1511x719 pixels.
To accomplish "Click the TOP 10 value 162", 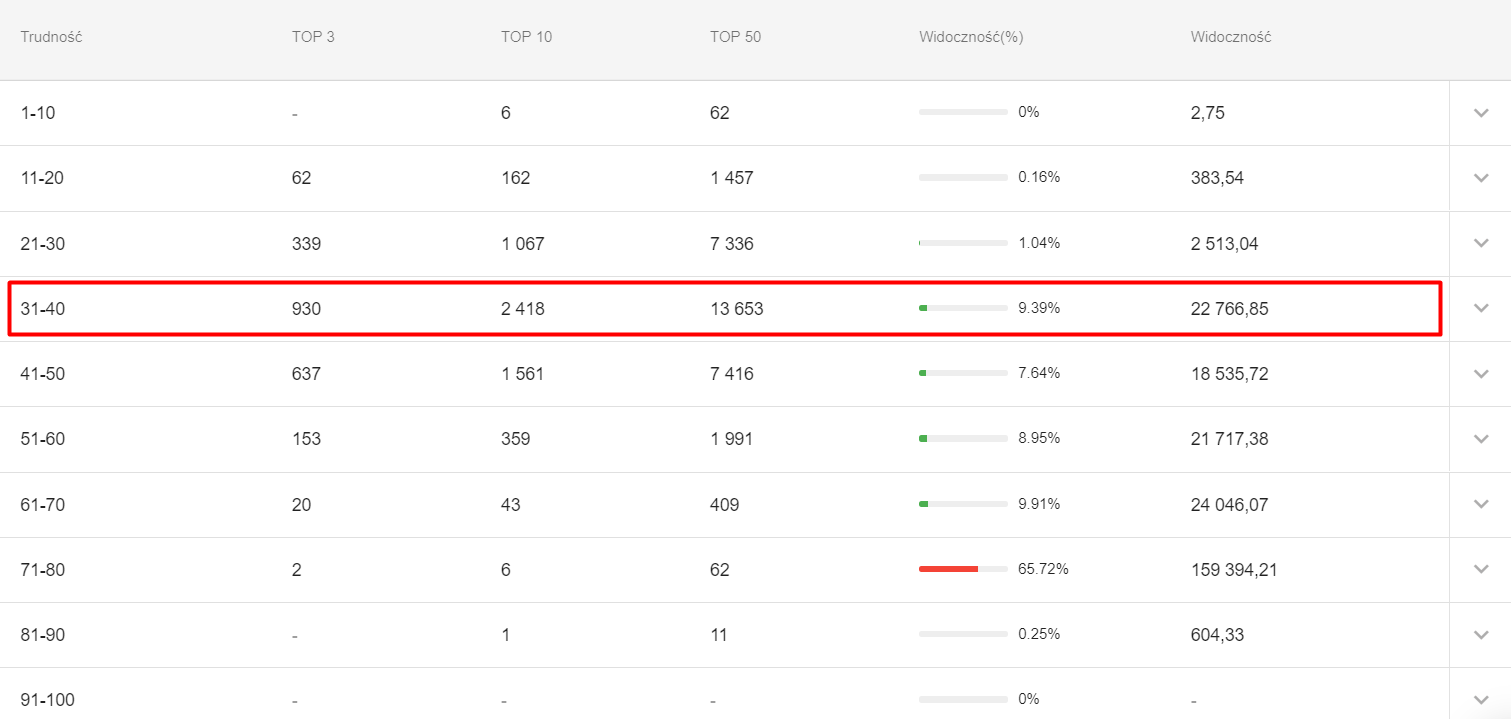I will coord(516,178).
